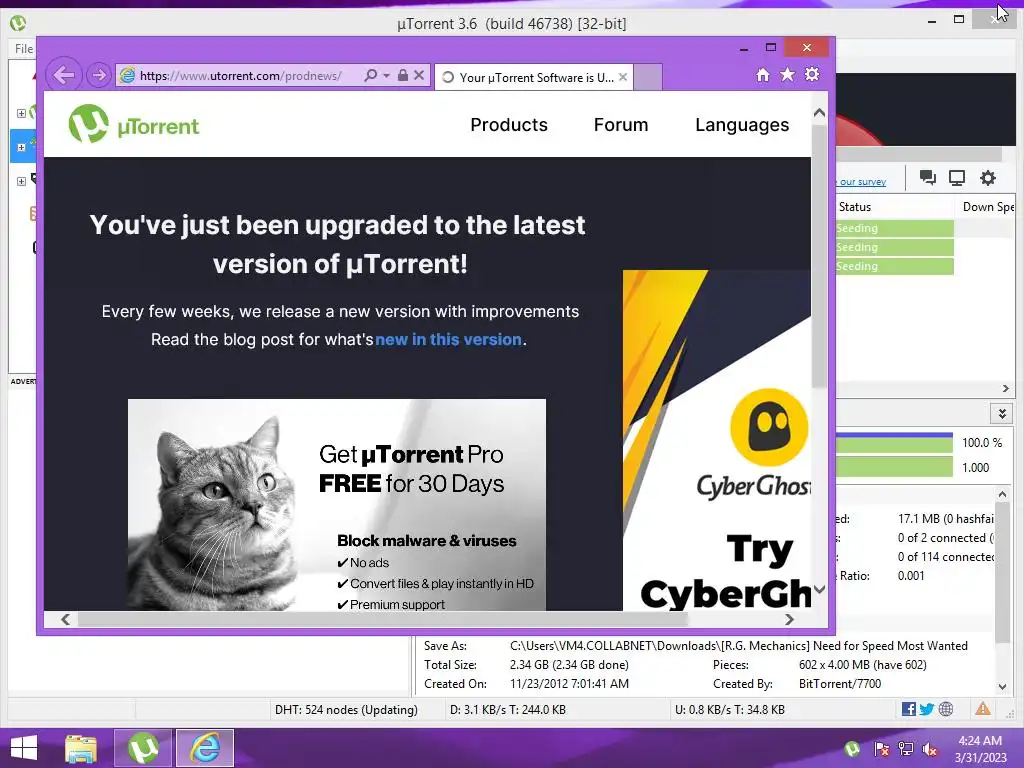Image resolution: width=1024 pixels, height=768 pixels.
Task: Expand the third sidebar tree node in µTorrent
Action: click(x=21, y=181)
